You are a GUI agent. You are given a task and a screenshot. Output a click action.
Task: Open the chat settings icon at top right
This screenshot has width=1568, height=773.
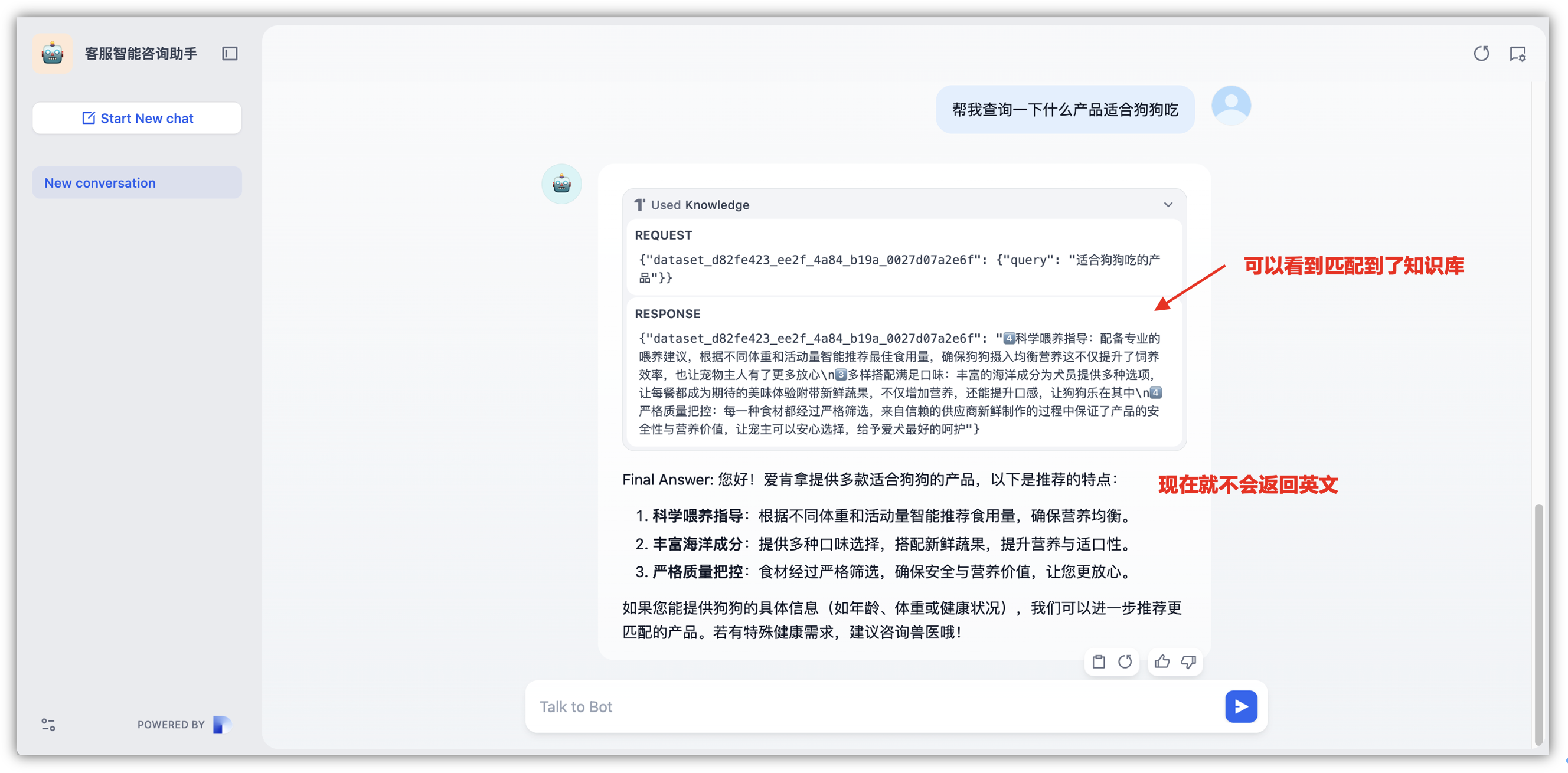click(1518, 54)
